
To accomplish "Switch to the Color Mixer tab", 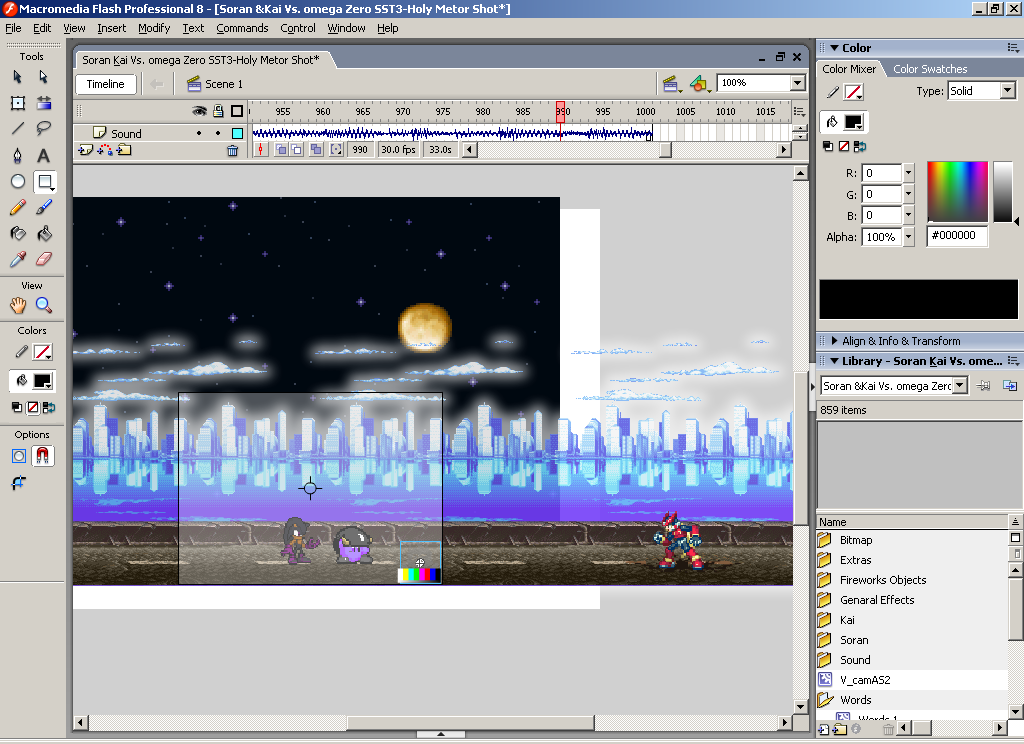I will 849,69.
